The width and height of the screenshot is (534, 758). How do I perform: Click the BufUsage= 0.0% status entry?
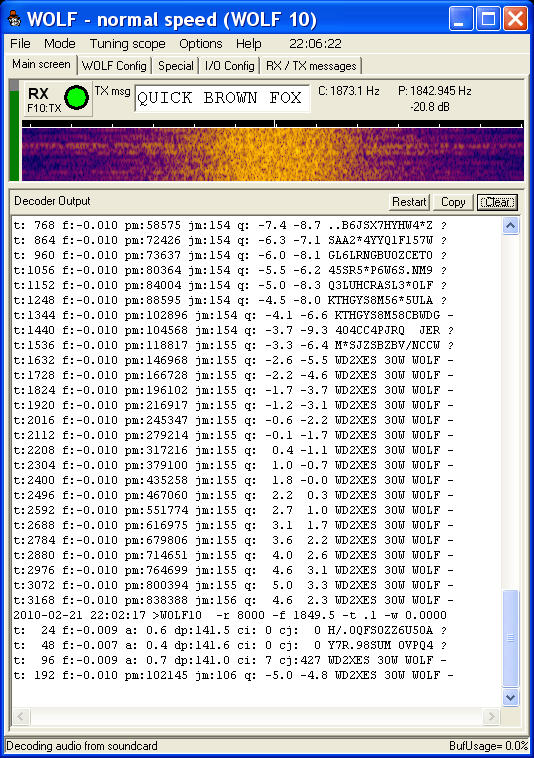pos(488,746)
